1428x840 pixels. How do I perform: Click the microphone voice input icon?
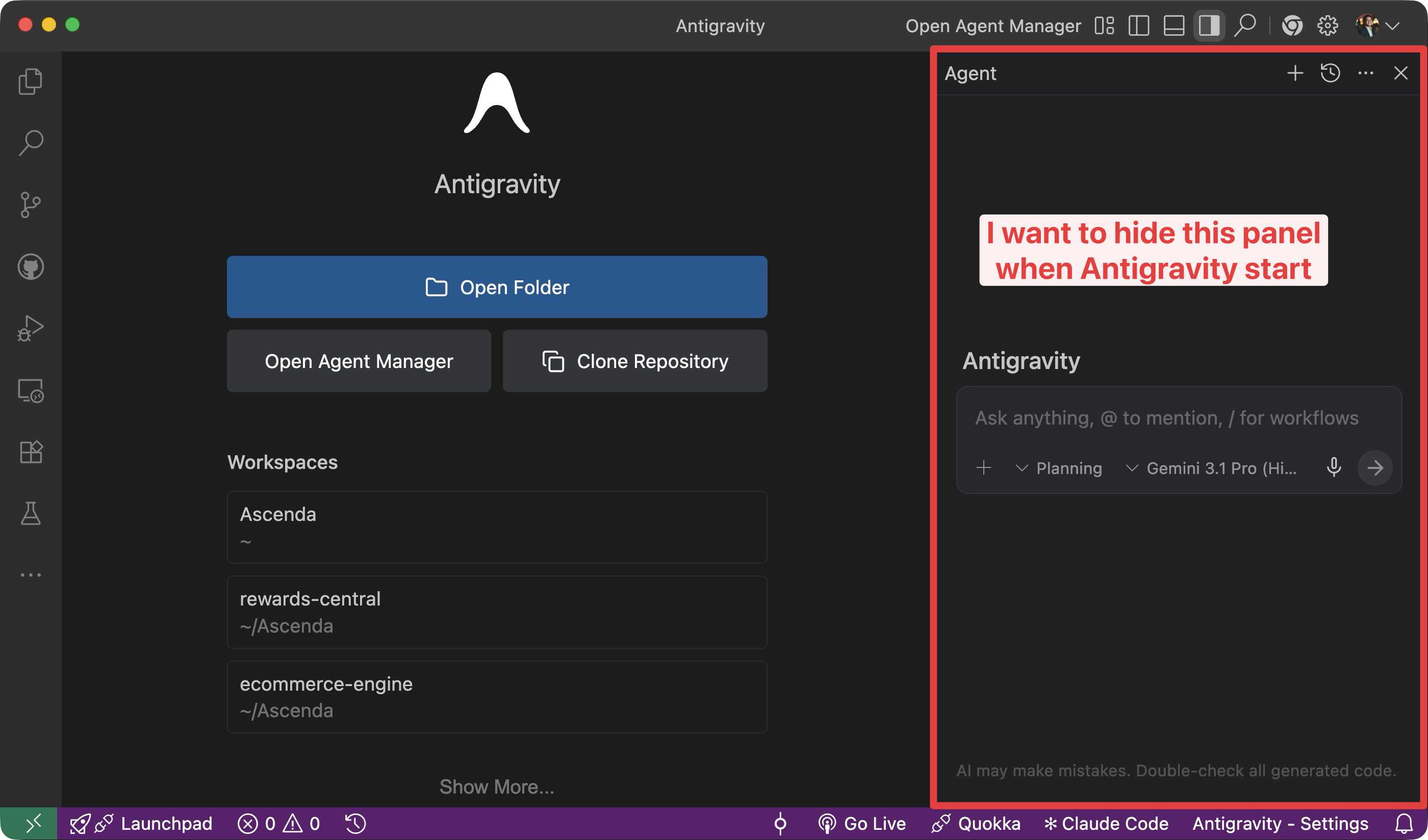1334,467
